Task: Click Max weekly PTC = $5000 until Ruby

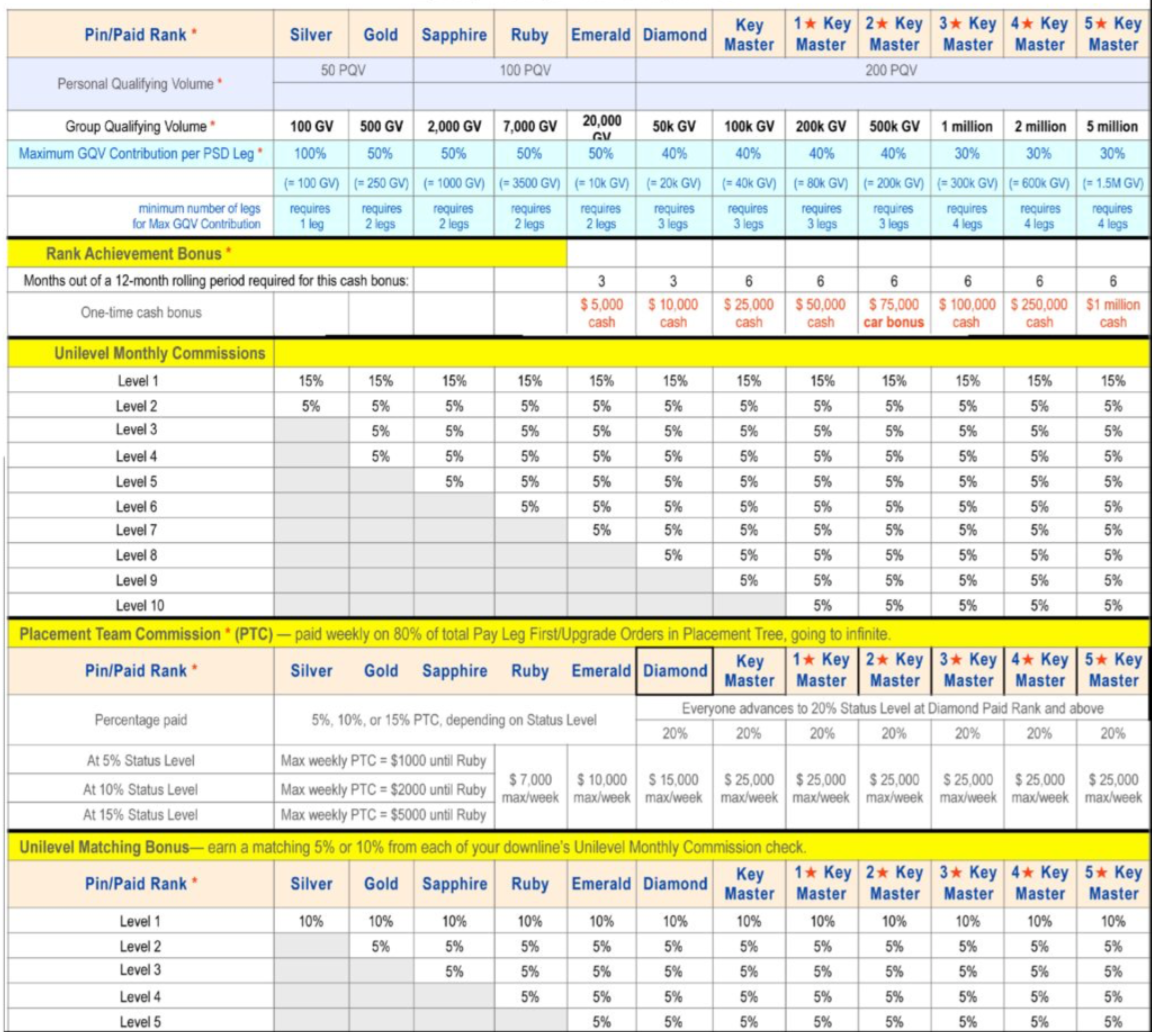Action: [384, 815]
